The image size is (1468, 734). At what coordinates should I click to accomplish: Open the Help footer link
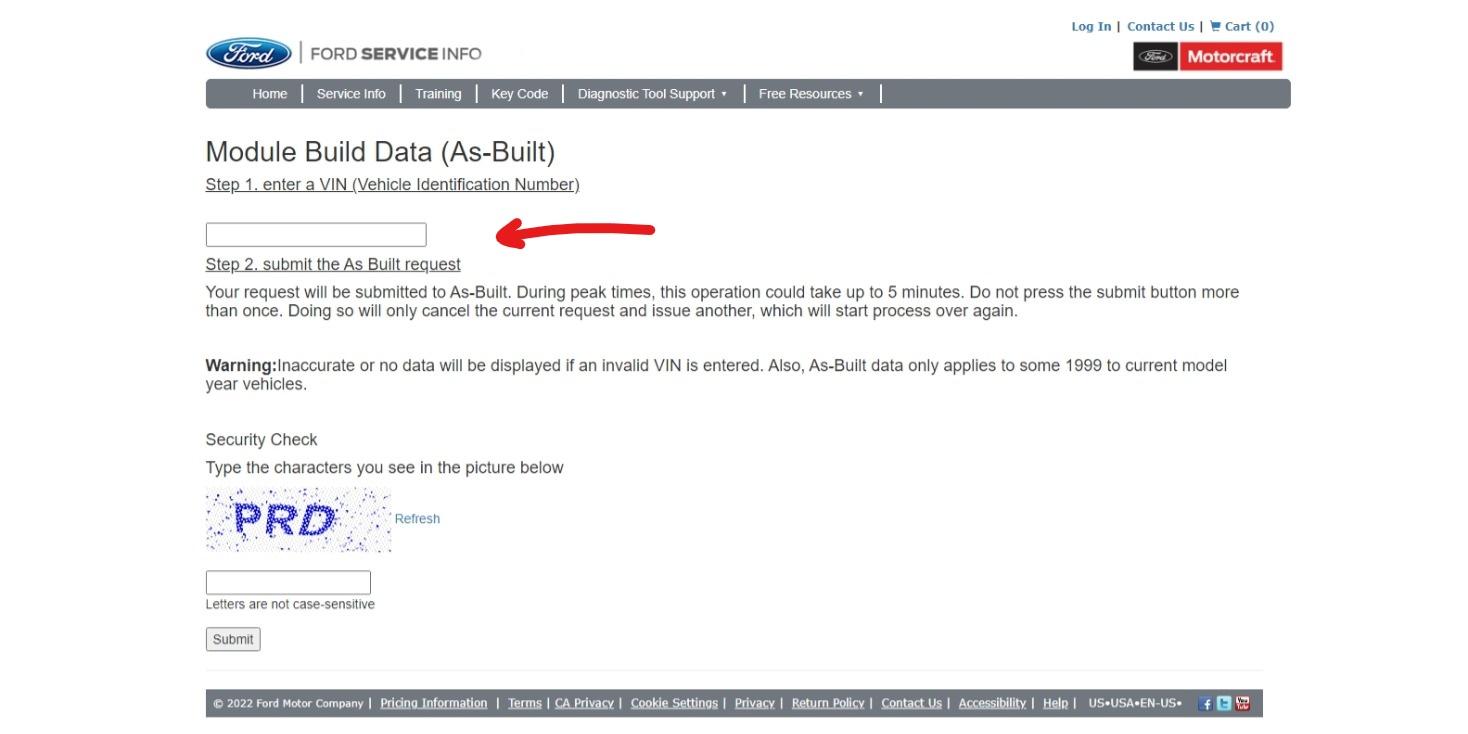click(1055, 703)
